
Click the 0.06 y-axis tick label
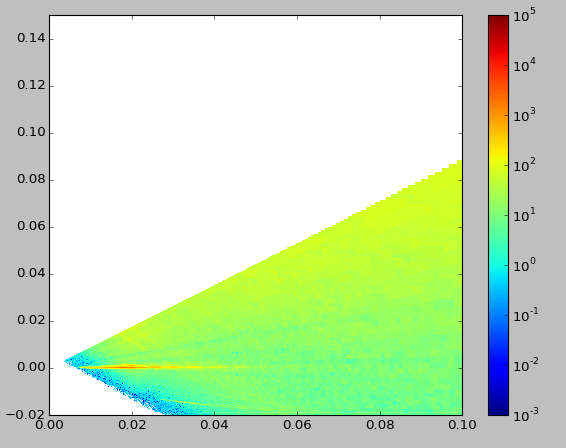click(31, 227)
